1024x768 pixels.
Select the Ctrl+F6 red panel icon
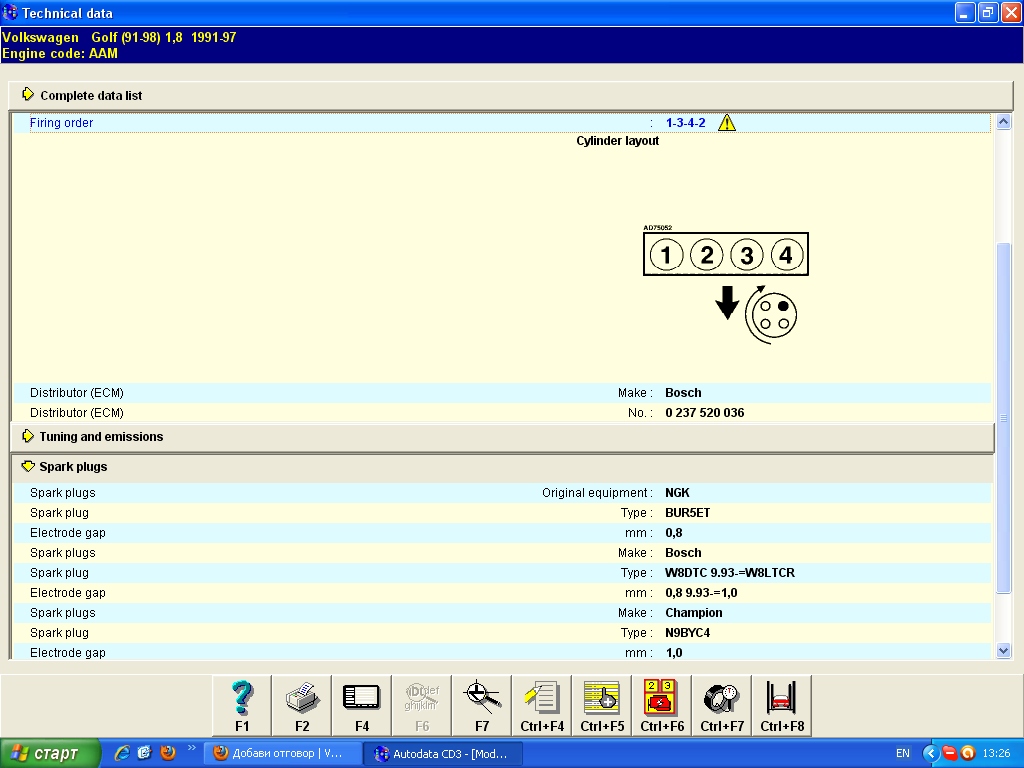(662, 705)
